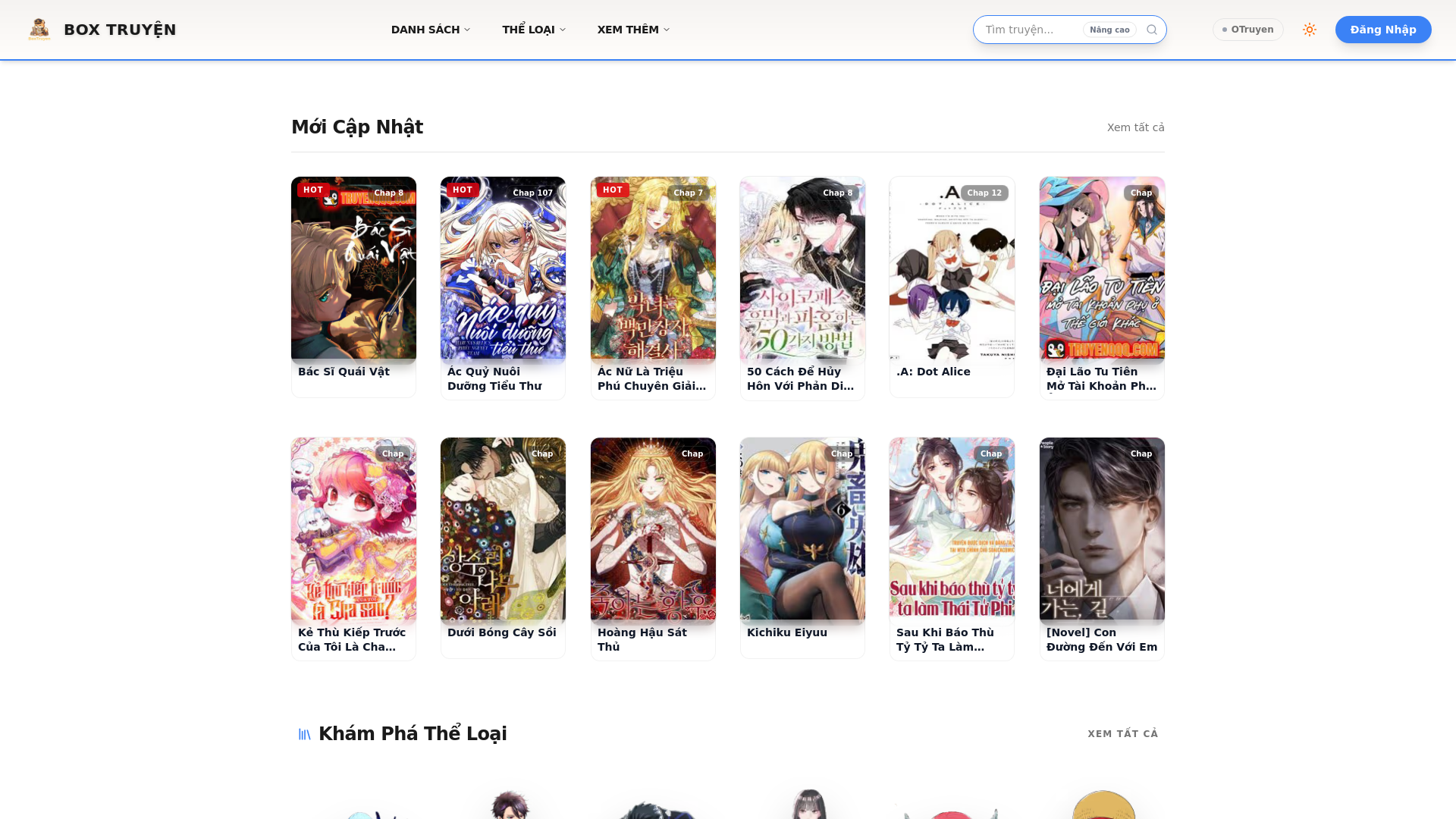
Task: Click the title text Bác Sĩ Quái Vật
Action: click(x=344, y=372)
